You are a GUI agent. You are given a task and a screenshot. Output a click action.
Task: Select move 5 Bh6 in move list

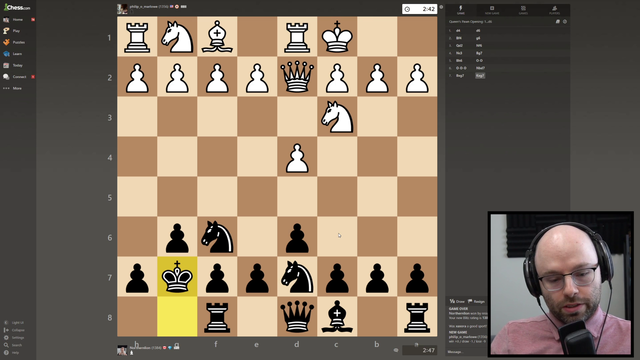(x=459, y=60)
